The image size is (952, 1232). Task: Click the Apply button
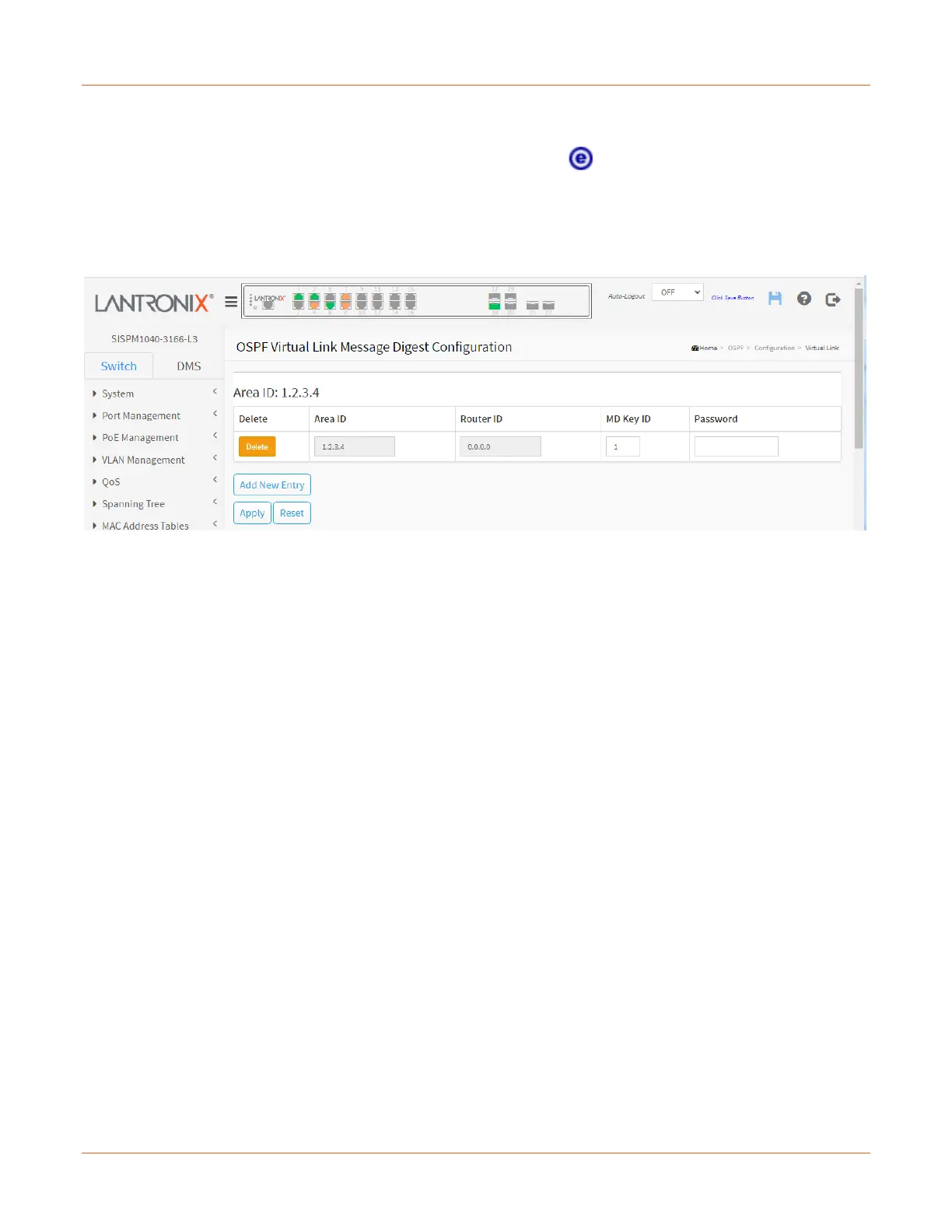252,513
